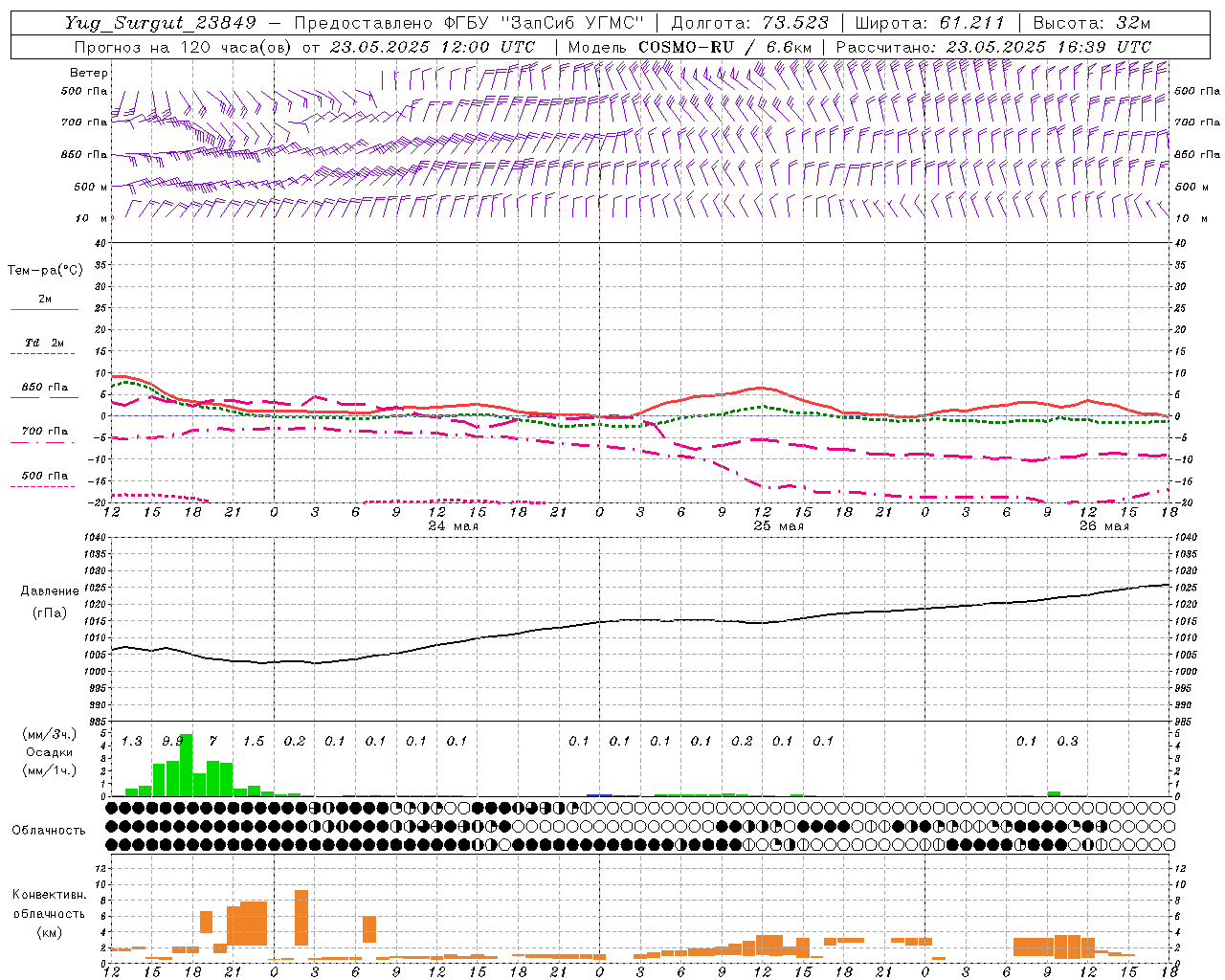Click the 500 гПа entry in temperature legend
The width and height of the screenshot is (1225, 980).
pos(45,476)
